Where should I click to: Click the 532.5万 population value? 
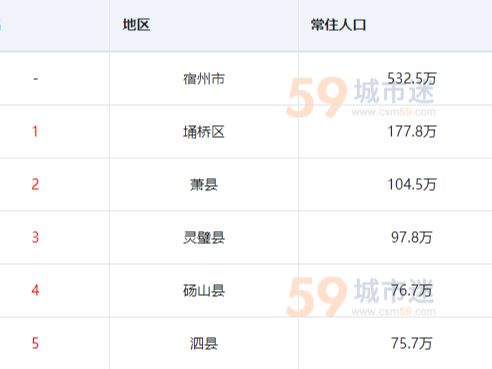click(x=412, y=79)
